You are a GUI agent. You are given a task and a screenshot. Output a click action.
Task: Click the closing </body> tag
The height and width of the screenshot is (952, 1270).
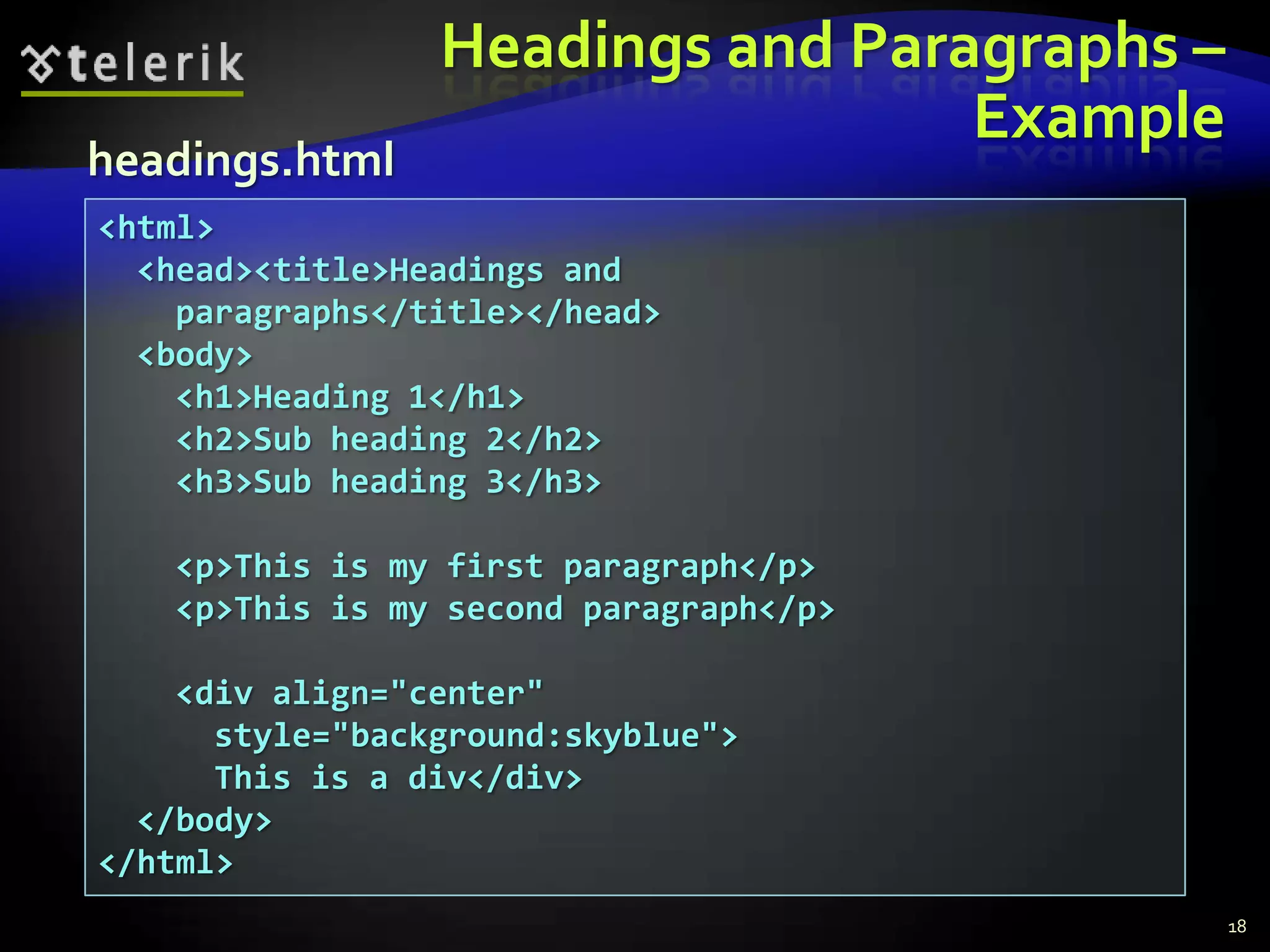point(205,821)
